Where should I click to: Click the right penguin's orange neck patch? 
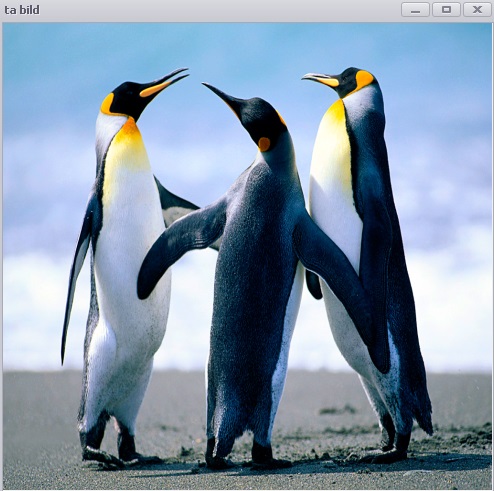(364, 80)
